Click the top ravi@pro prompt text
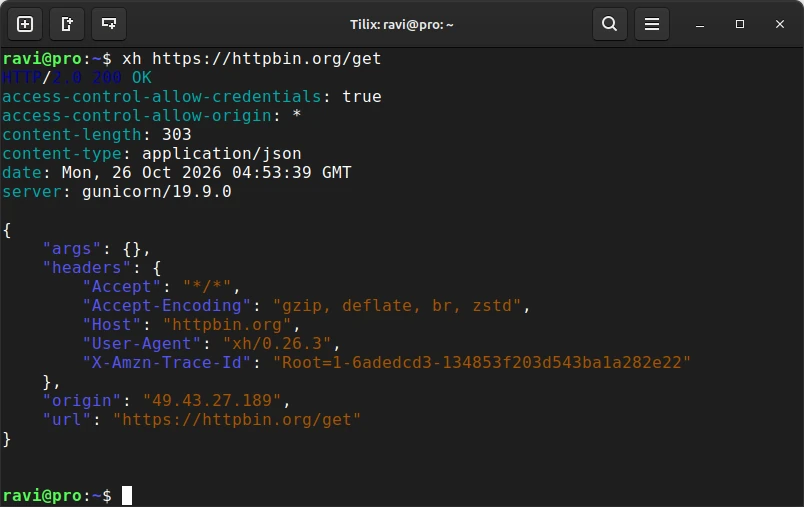The width and height of the screenshot is (804, 507). coord(57,58)
